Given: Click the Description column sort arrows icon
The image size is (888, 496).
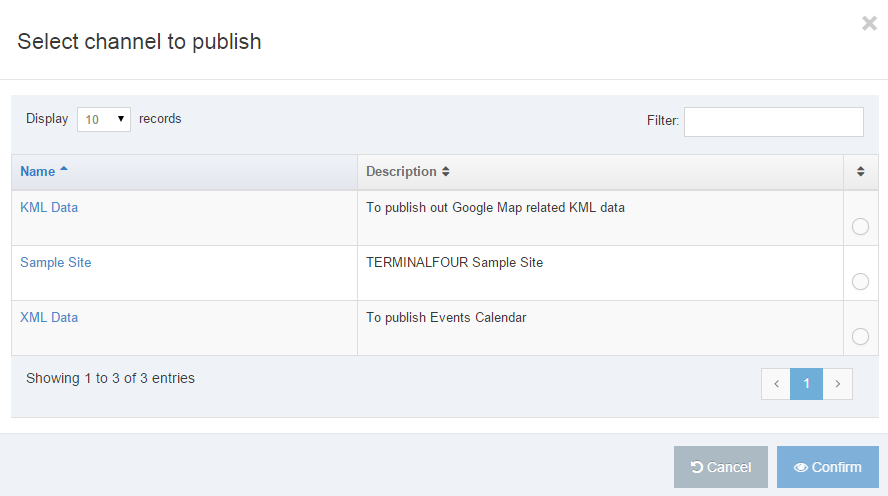Looking at the screenshot, I should pyautogui.click(x=446, y=172).
